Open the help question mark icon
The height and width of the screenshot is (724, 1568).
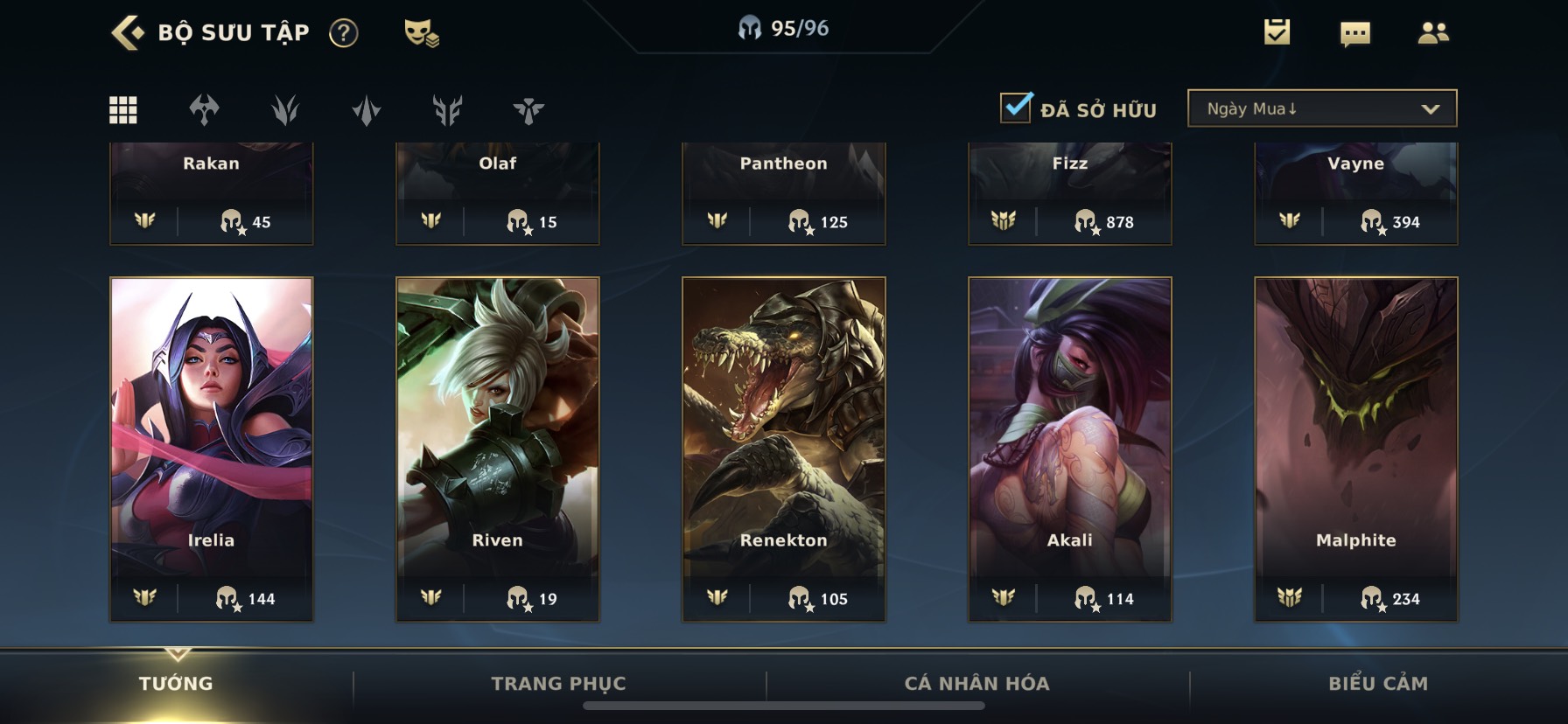pyautogui.click(x=344, y=33)
